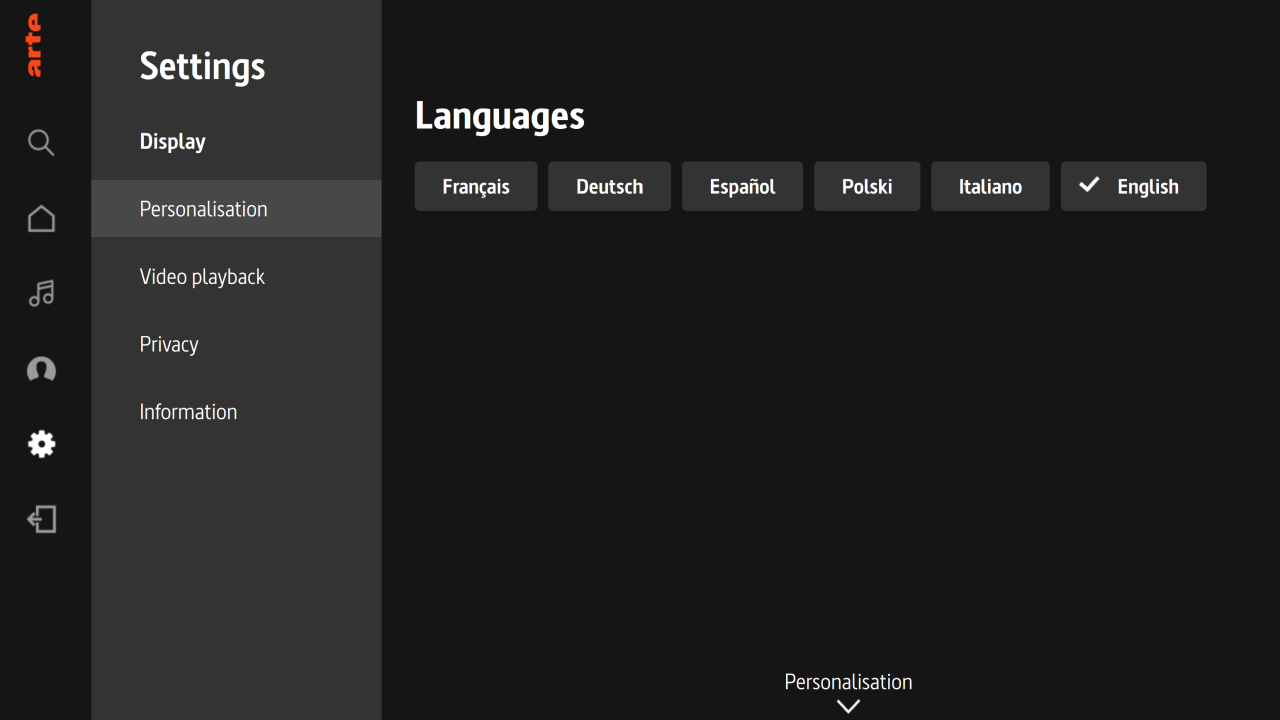Collapse the Languages section

[x=499, y=115]
